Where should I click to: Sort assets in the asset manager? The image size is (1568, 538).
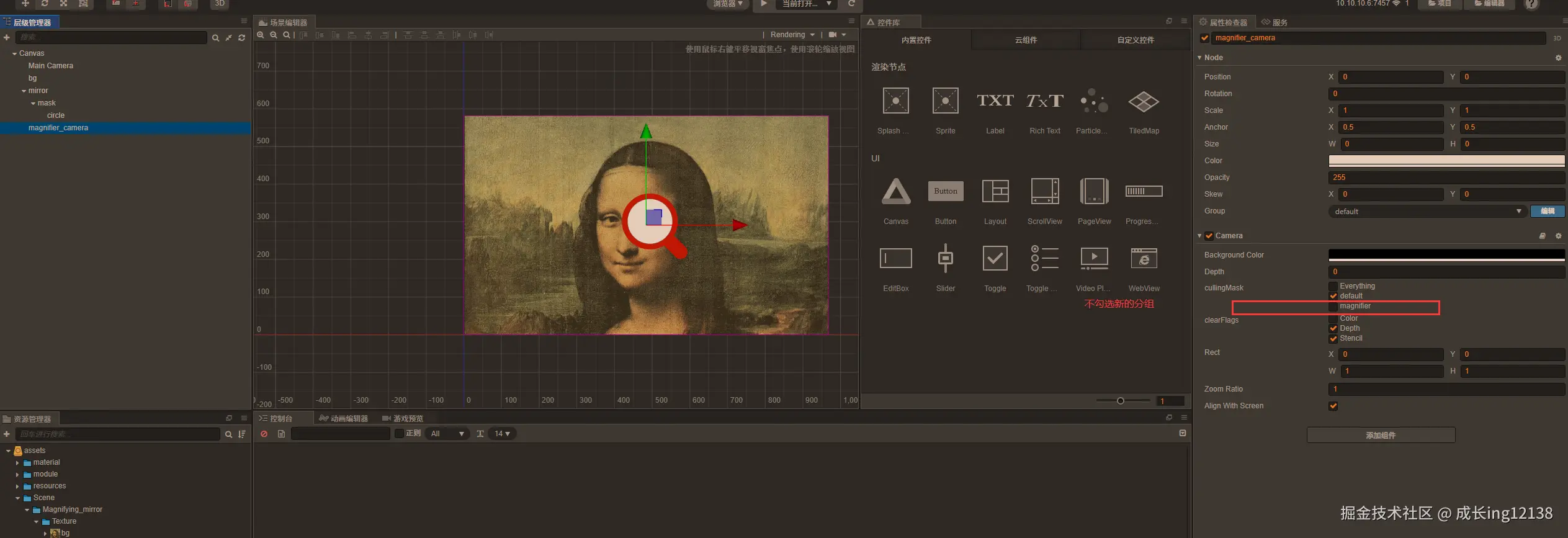[242, 434]
